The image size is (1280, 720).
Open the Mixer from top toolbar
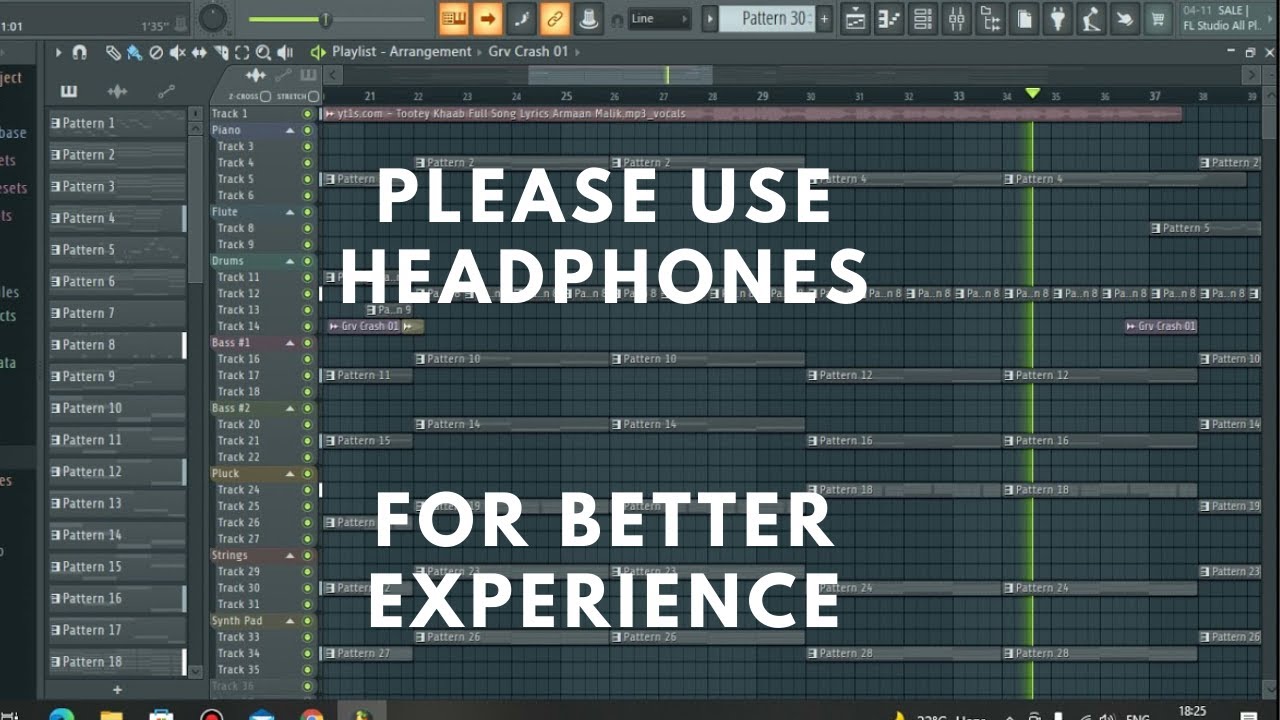(x=956, y=18)
